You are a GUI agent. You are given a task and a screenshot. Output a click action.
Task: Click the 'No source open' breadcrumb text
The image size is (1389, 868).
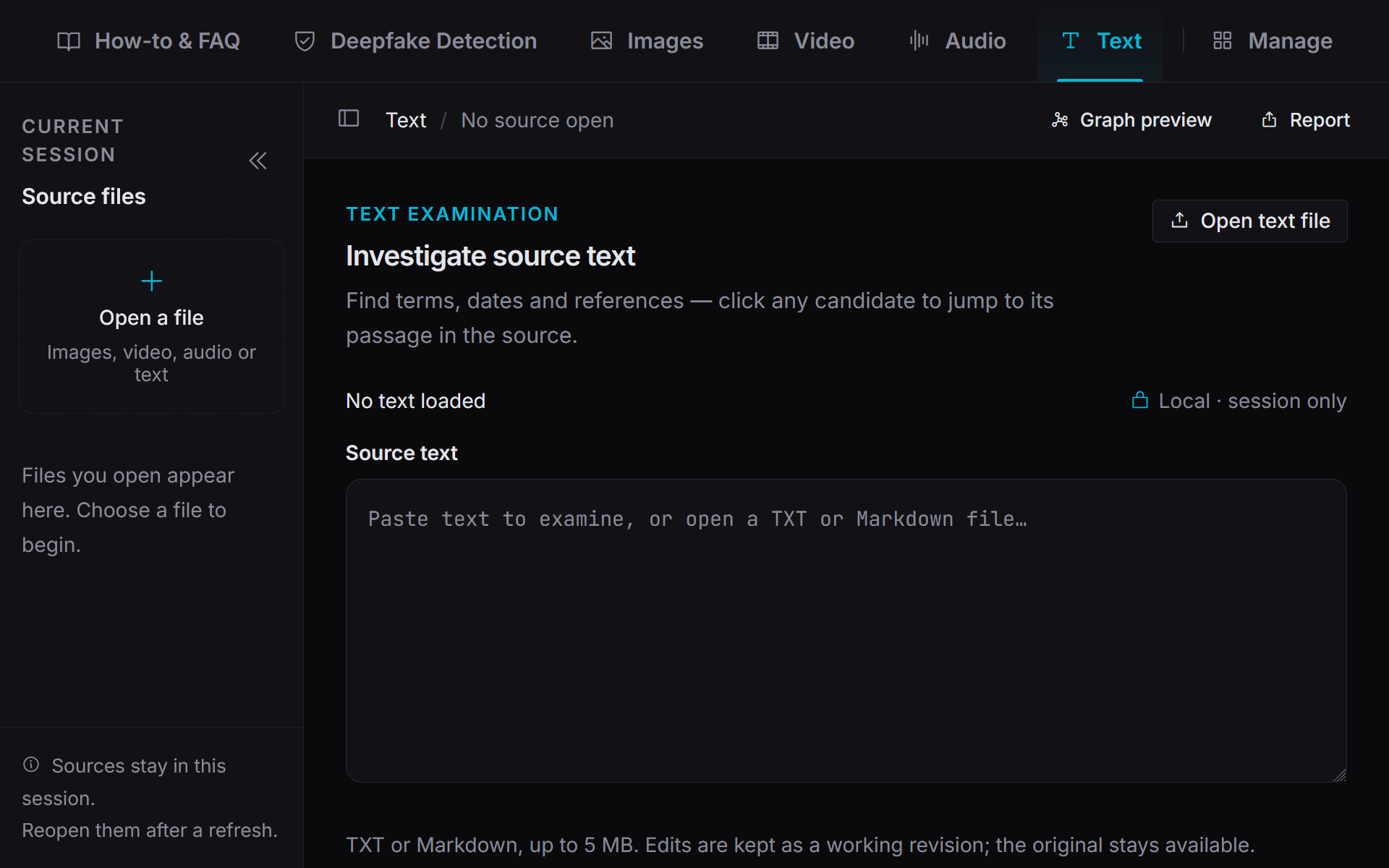[538, 120]
